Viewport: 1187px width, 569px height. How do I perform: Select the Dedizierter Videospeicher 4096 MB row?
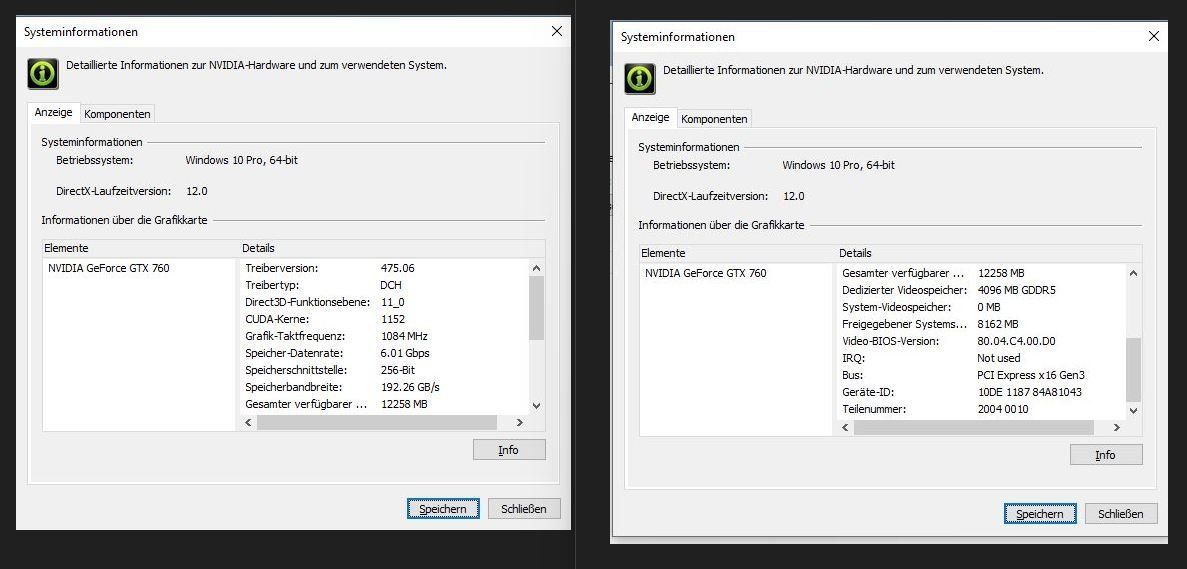(x=982, y=290)
